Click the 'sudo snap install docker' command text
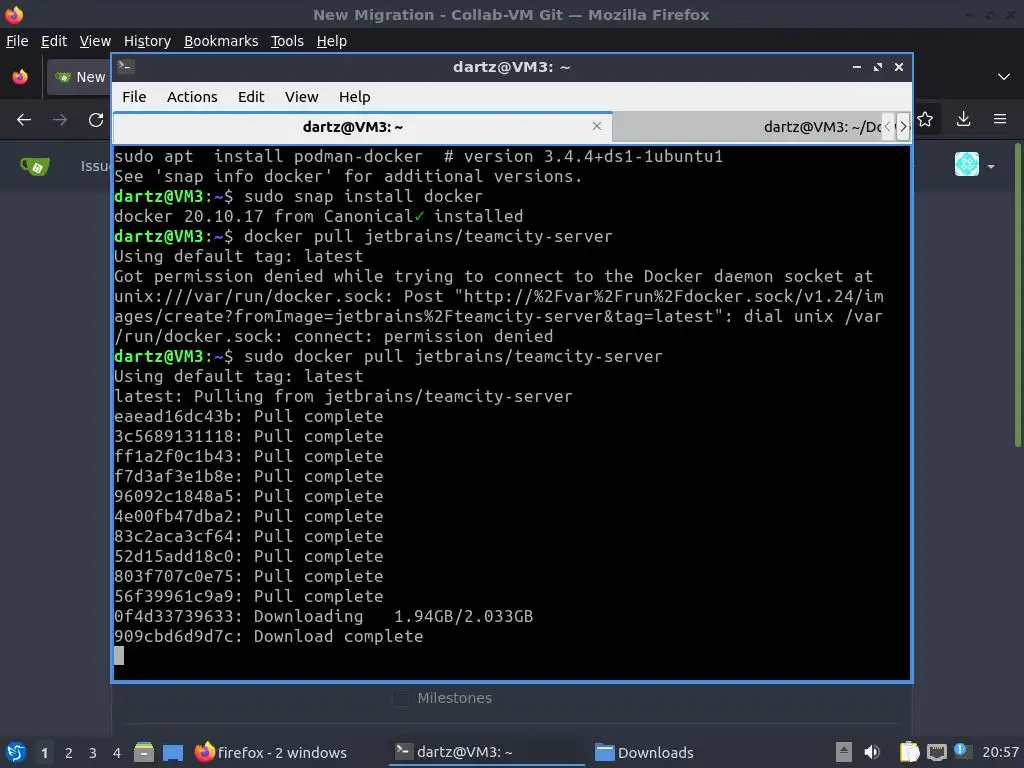Viewport: 1024px width, 768px height. tap(363, 196)
